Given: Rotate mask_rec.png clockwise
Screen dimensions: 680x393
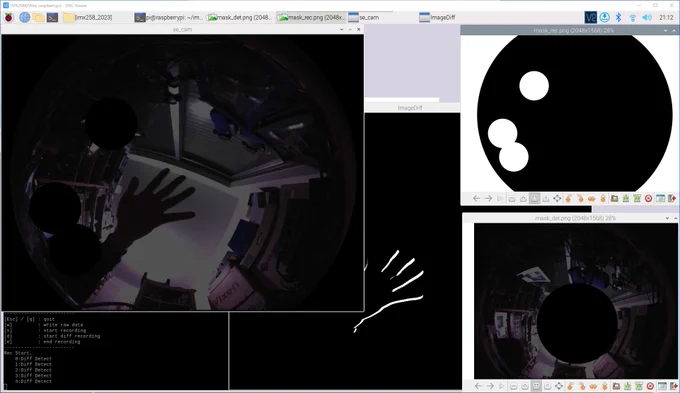Looking at the screenshot, I should pyautogui.click(x=580, y=198).
